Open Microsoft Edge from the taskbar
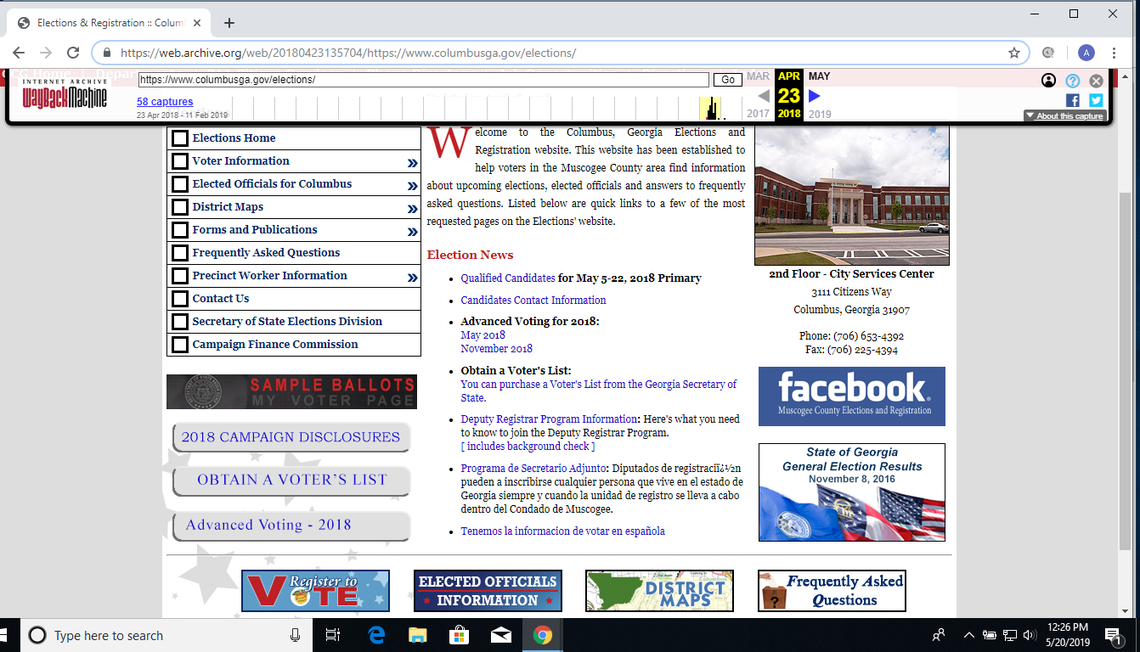 tap(376, 635)
